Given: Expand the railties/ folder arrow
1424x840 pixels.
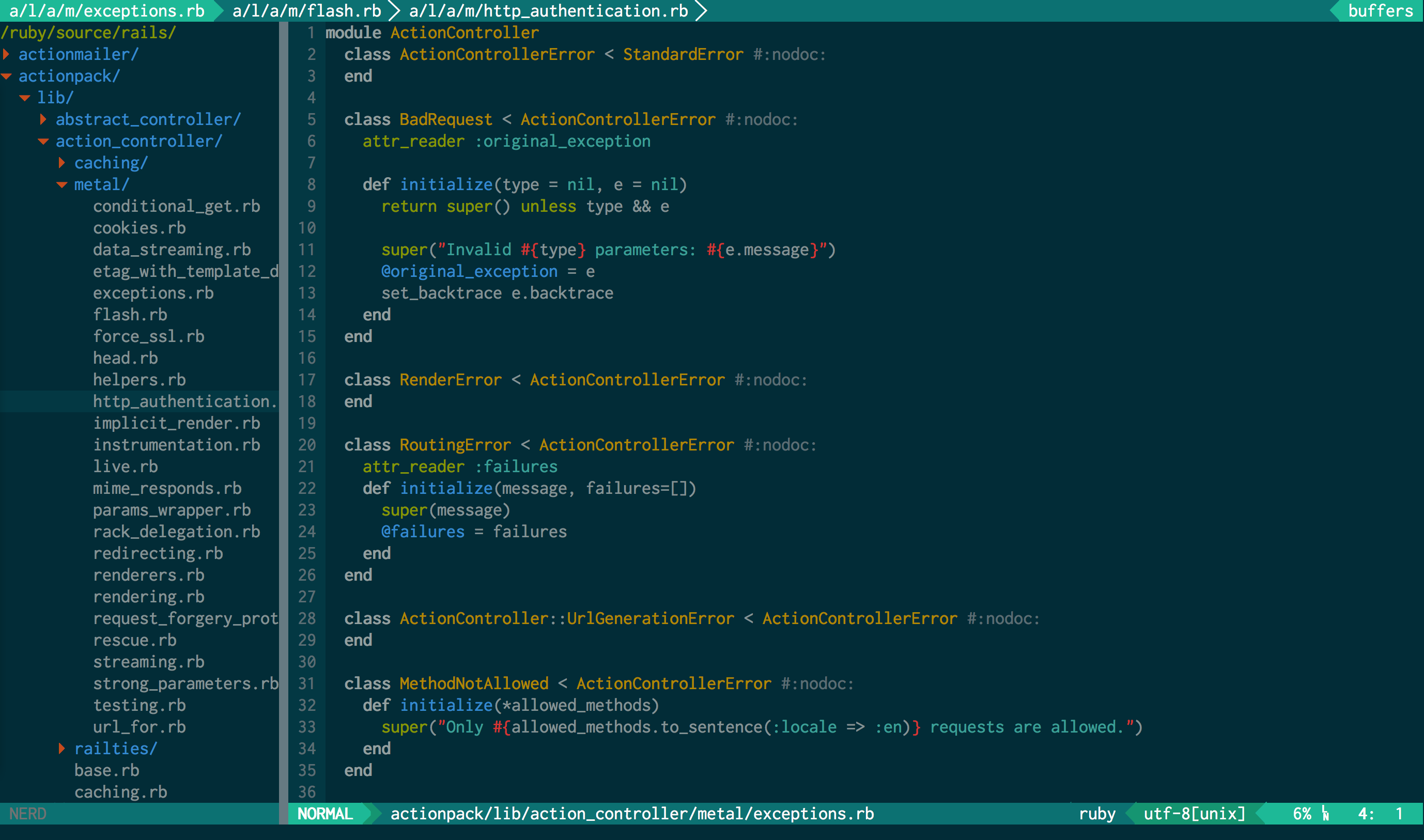Looking at the screenshot, I should tap(61, 749).
